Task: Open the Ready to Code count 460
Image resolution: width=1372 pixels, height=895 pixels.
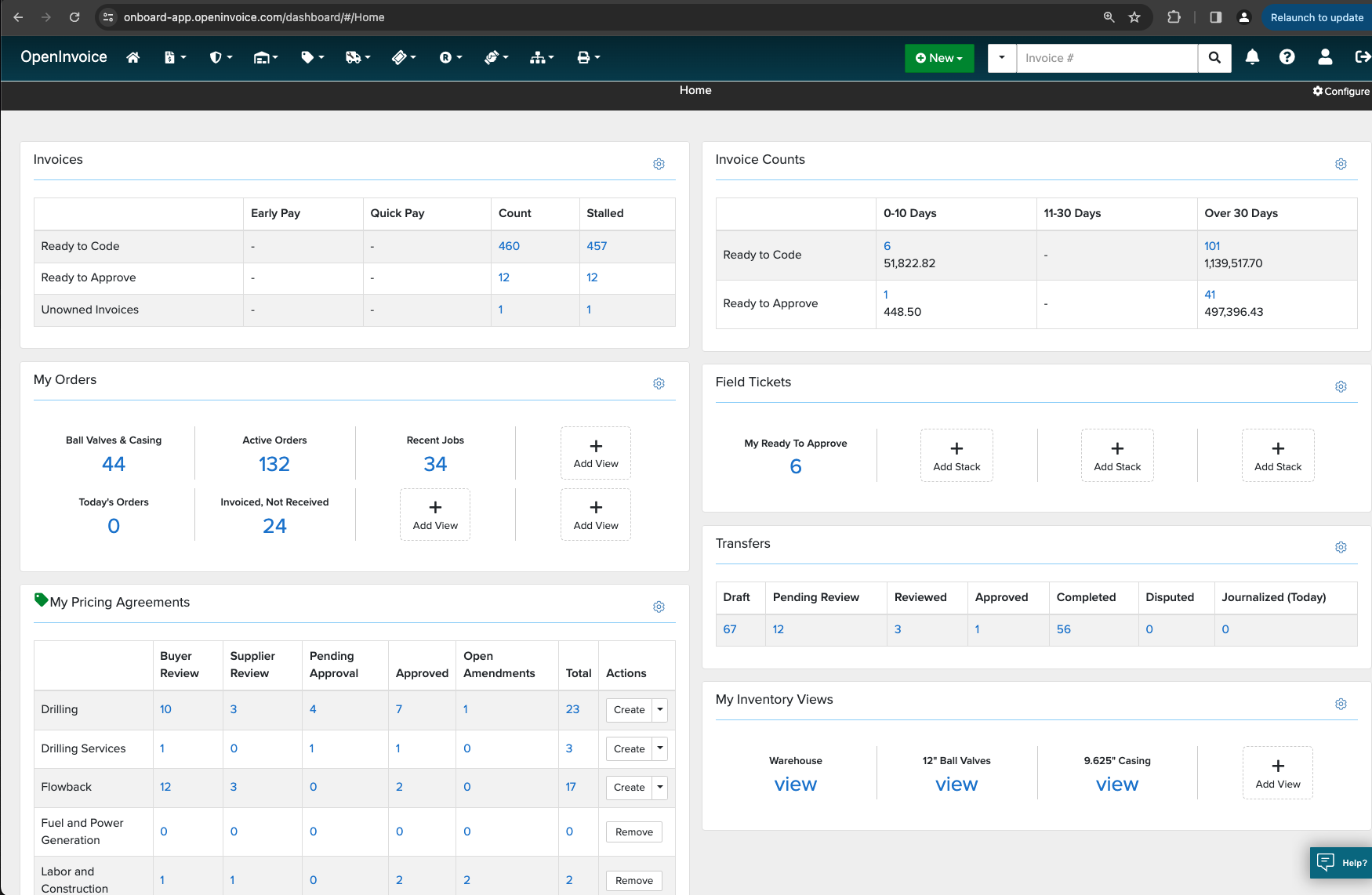Action: click(509, 246)
